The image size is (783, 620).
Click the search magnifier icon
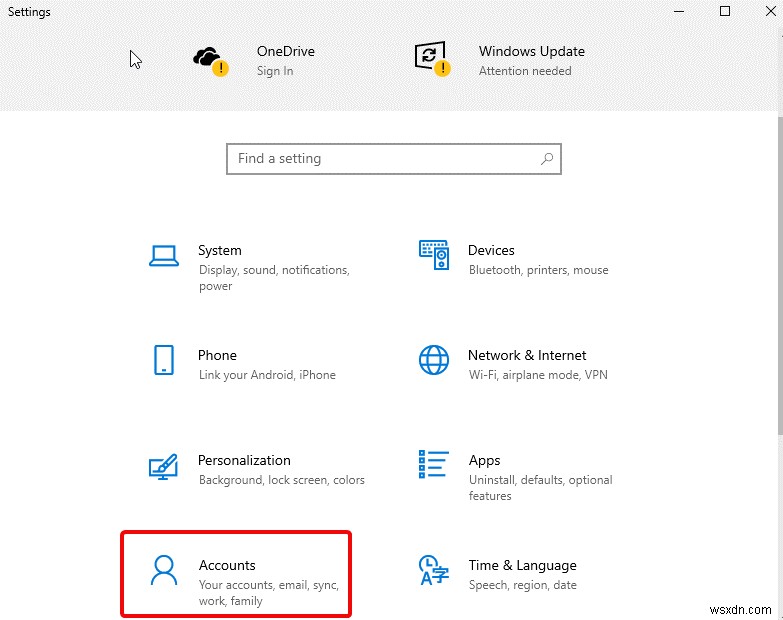coord(547,159)
